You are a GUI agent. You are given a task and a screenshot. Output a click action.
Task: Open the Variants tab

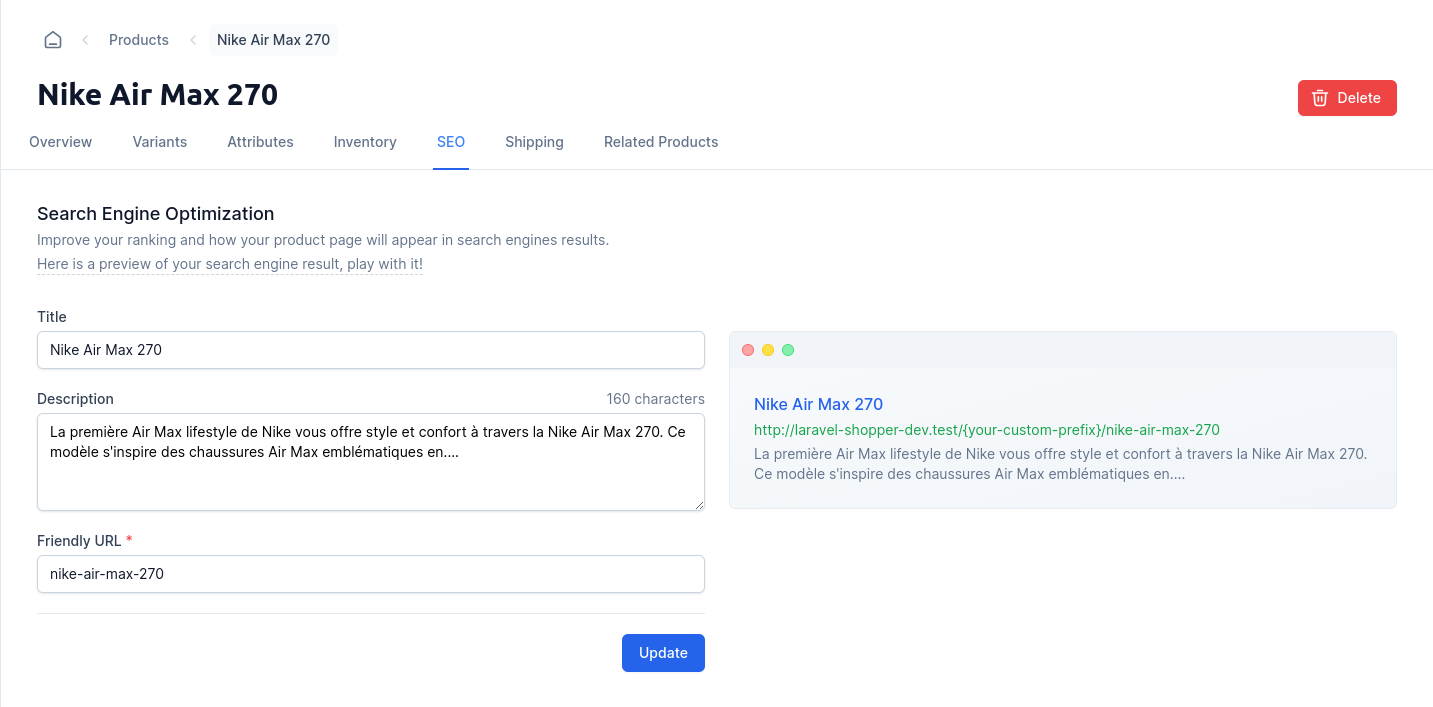point(160,142)
